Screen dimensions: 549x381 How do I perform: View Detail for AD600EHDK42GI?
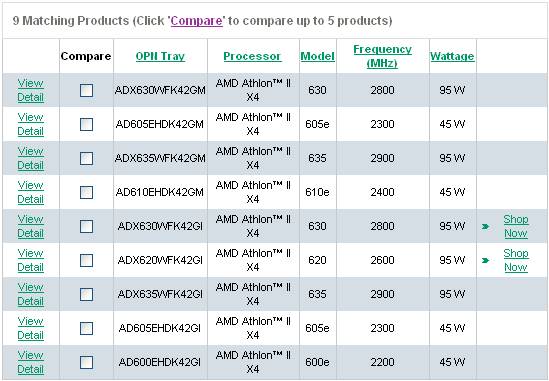pos(30,362)
